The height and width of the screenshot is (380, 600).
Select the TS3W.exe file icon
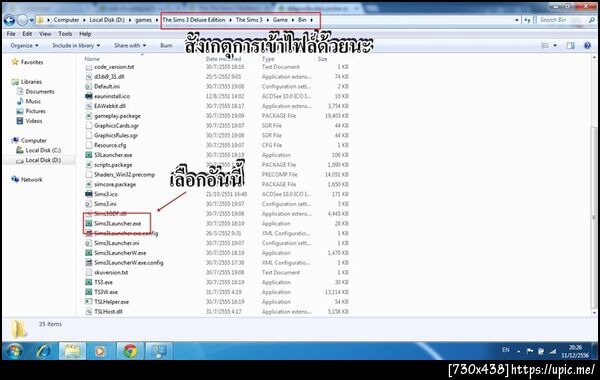(88, 292)
